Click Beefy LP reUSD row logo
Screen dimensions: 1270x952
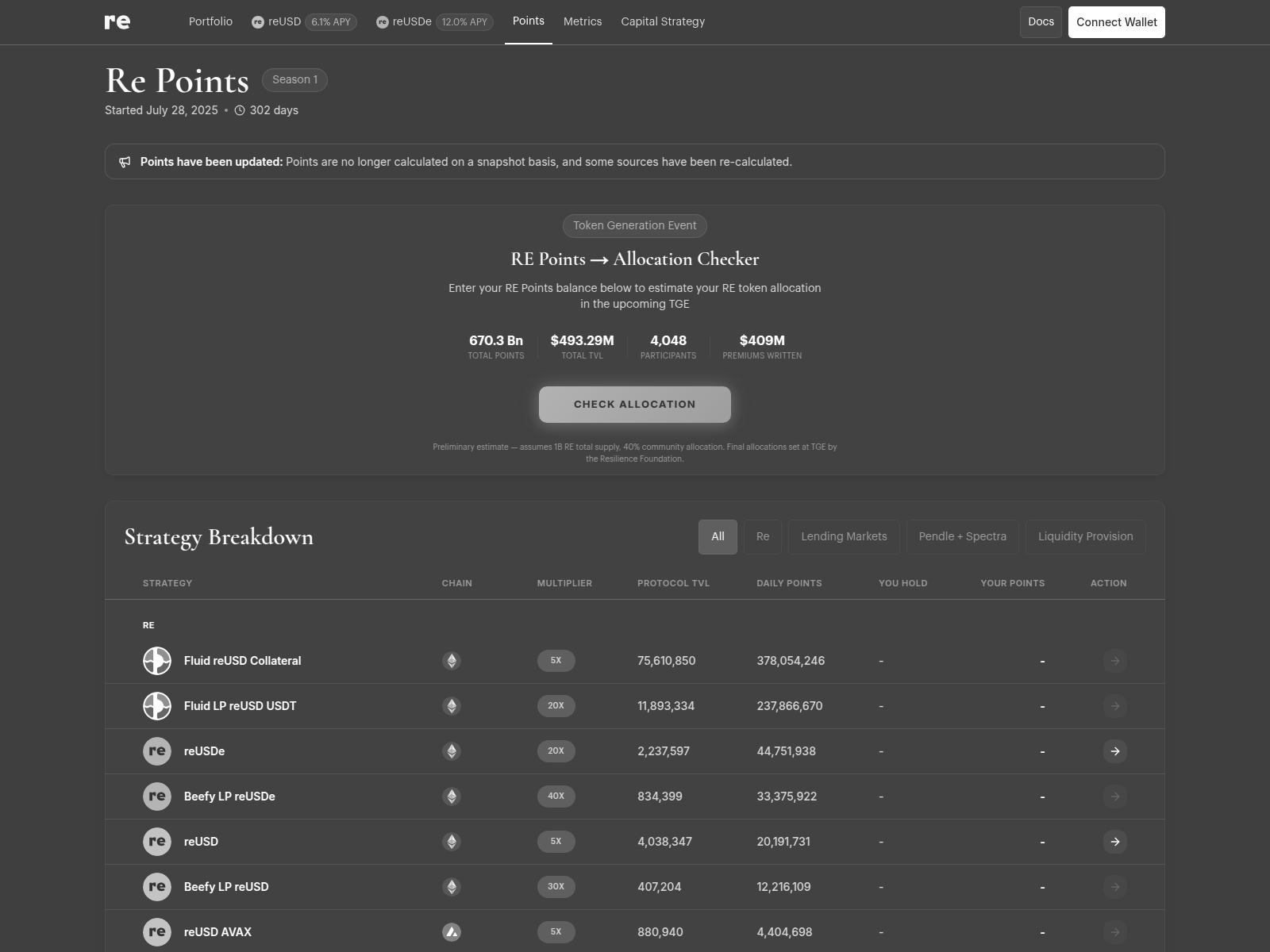click(x=157, y=887)
